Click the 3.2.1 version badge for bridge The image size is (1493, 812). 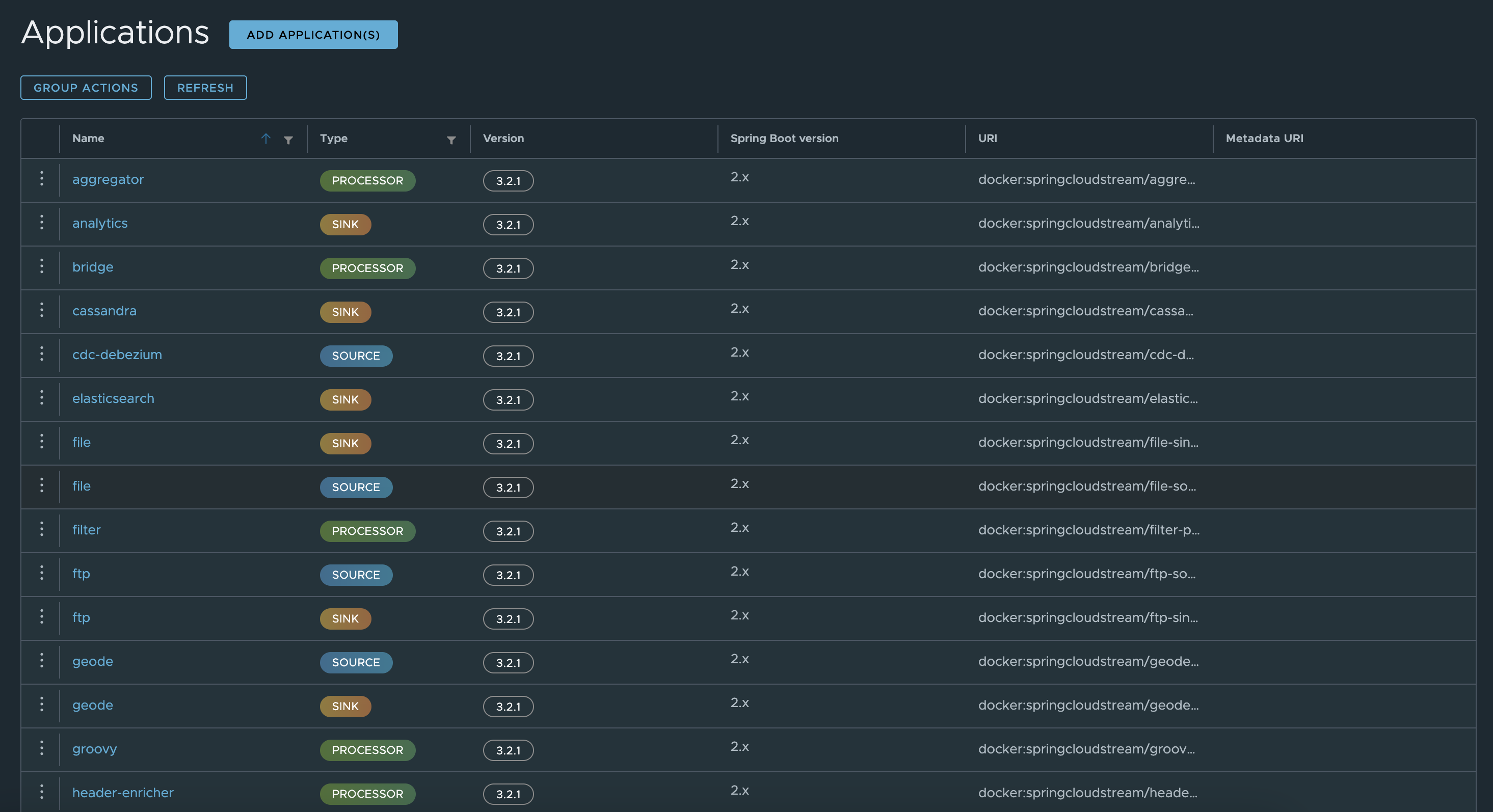509,268
